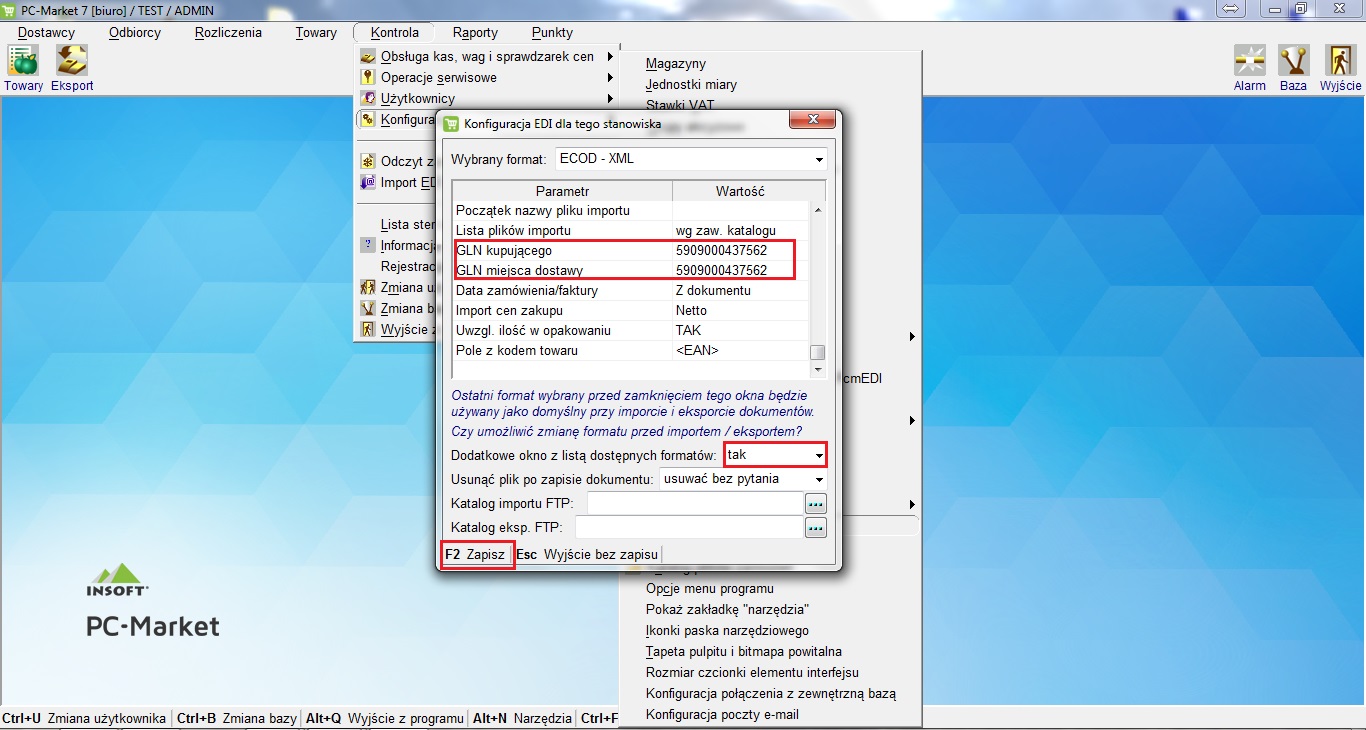Click the Parametr column header
The width and height of the screenshot is (1366, 730).
click(x=562, y=191)
